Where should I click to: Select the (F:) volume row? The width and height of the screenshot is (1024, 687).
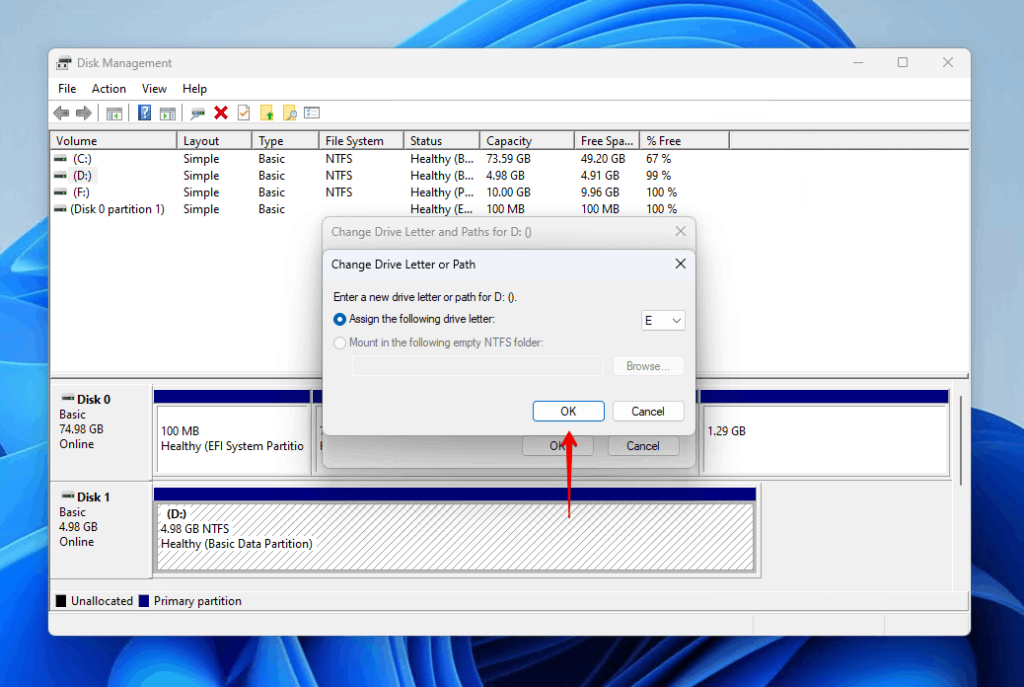point(82,192)
